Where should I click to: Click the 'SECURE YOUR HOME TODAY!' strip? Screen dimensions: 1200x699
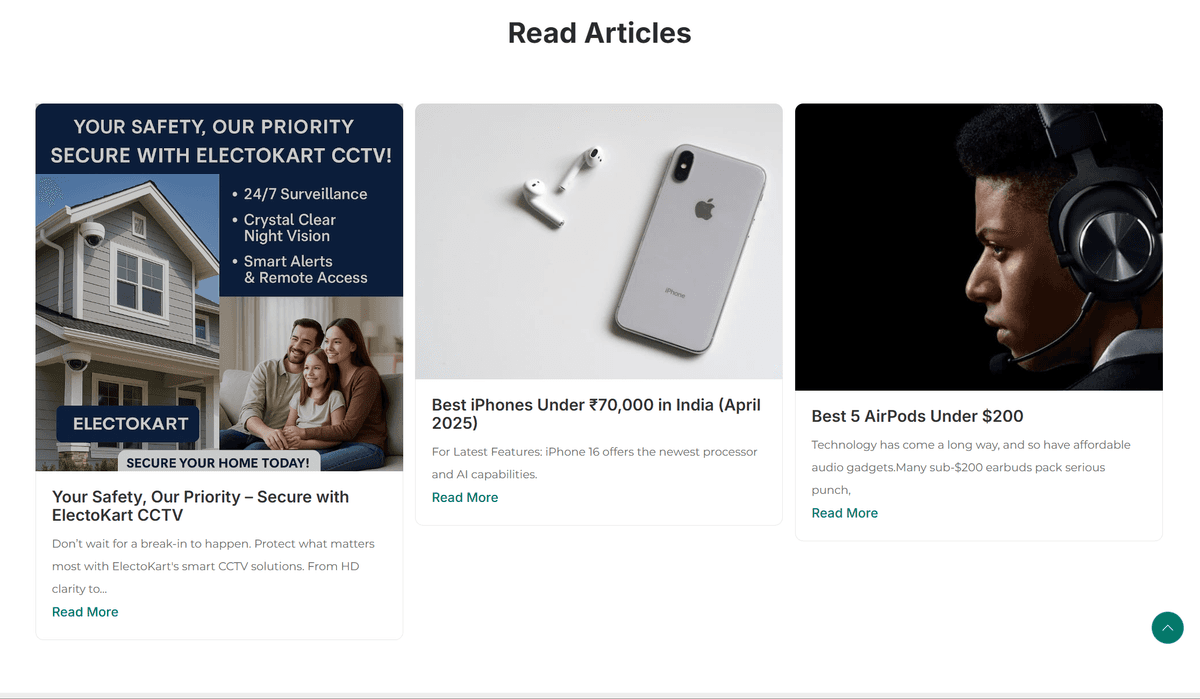[x=218, y=462]
